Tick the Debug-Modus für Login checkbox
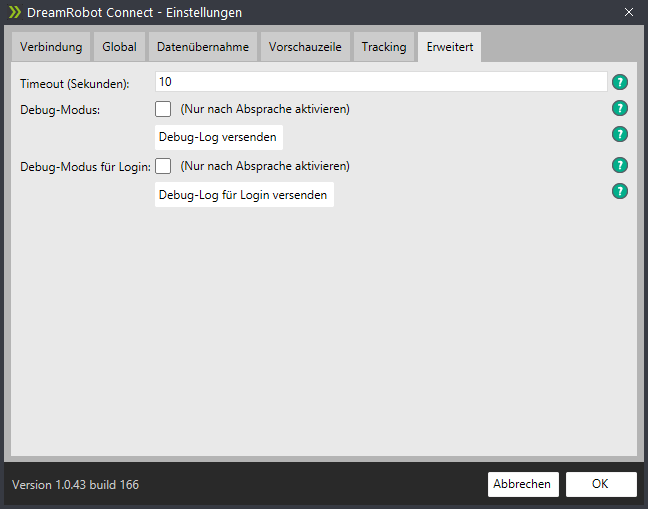The image size is (648, 509). click(163, 166)
